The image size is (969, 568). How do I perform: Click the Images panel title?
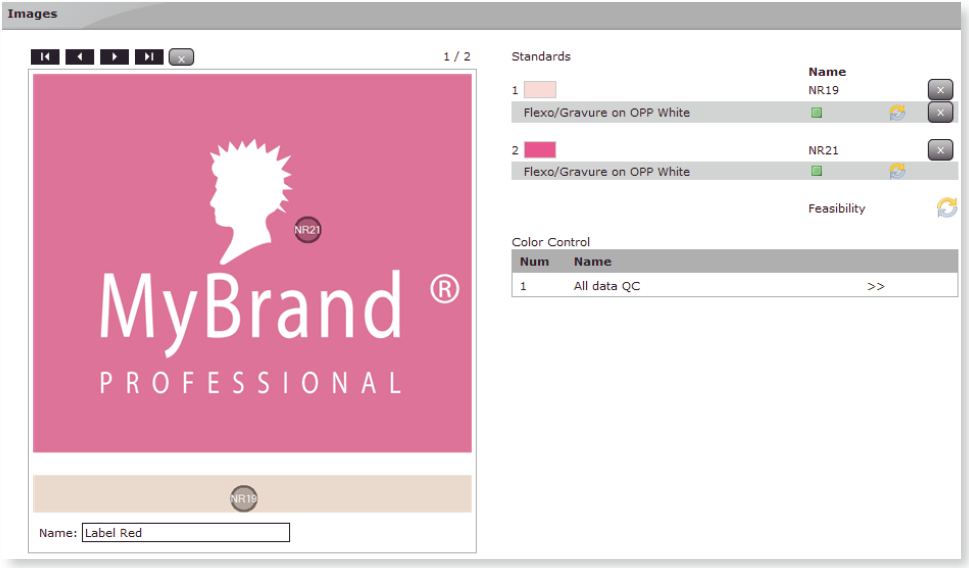click(32, 14)
